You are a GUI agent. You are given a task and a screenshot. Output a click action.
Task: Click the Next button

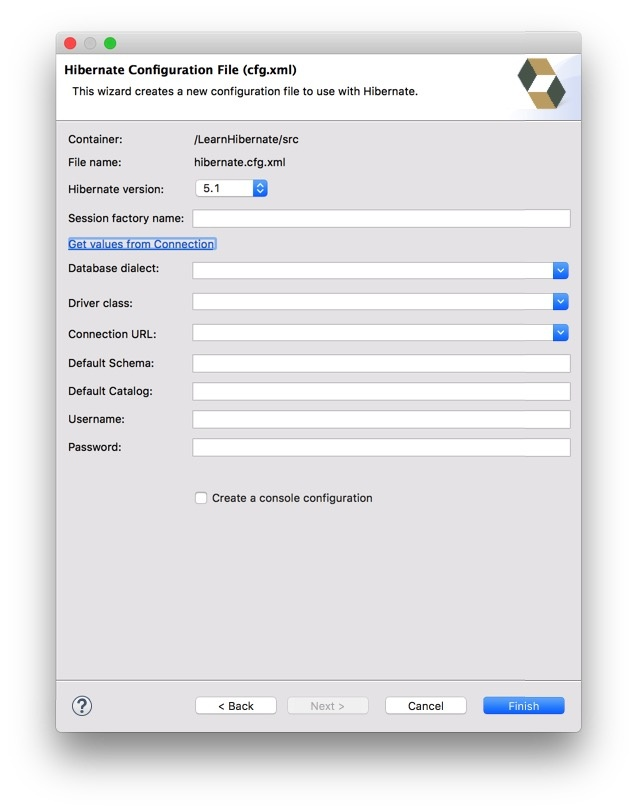(327, 705)
